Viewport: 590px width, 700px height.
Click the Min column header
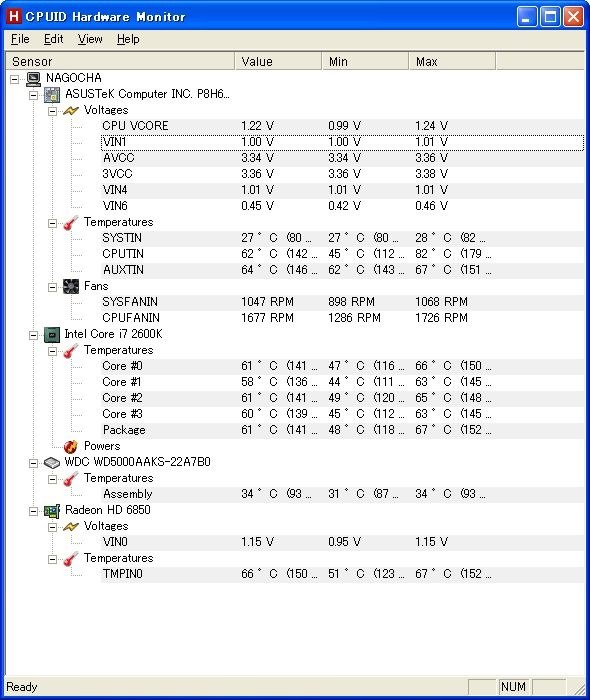coord(365,61)
